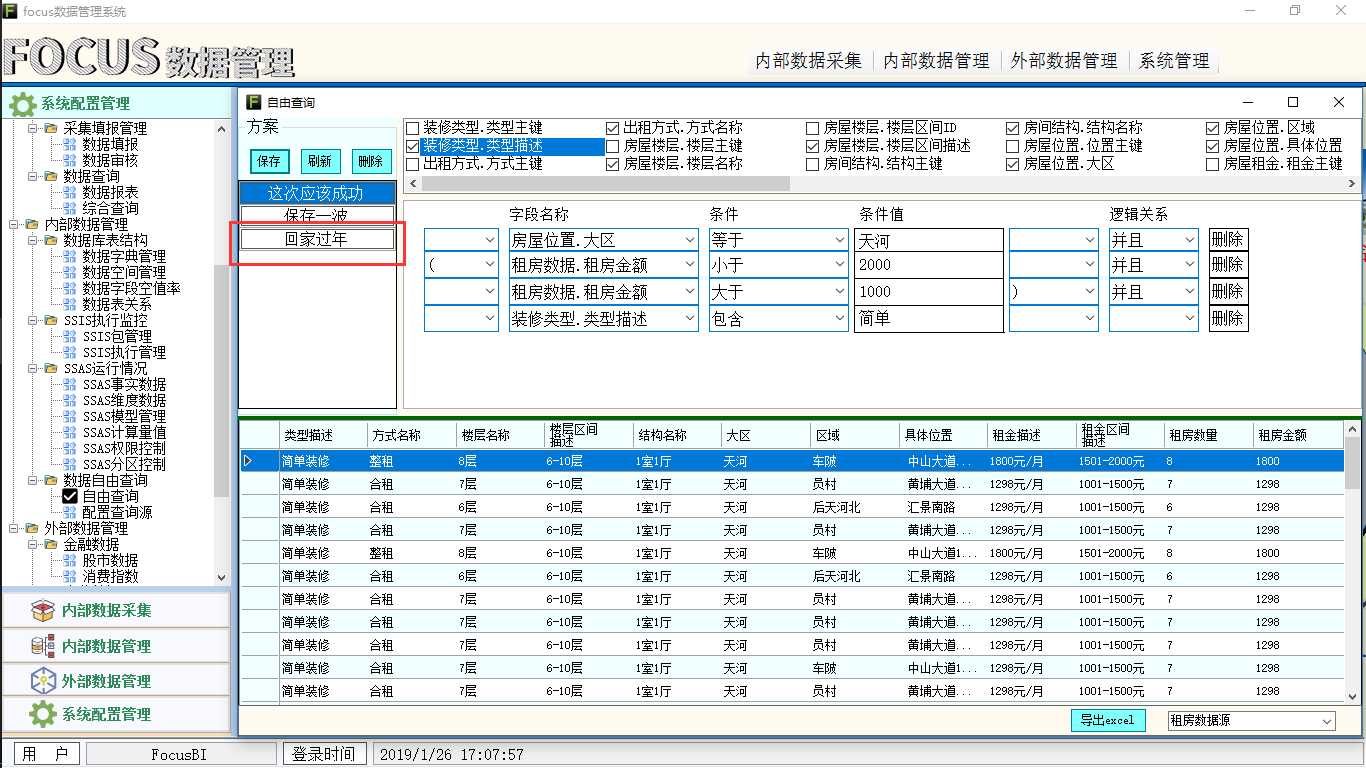Click the gear icon in the top 系统配置管理 header
Screen dimensions: 1366x768
coord(22,103)
